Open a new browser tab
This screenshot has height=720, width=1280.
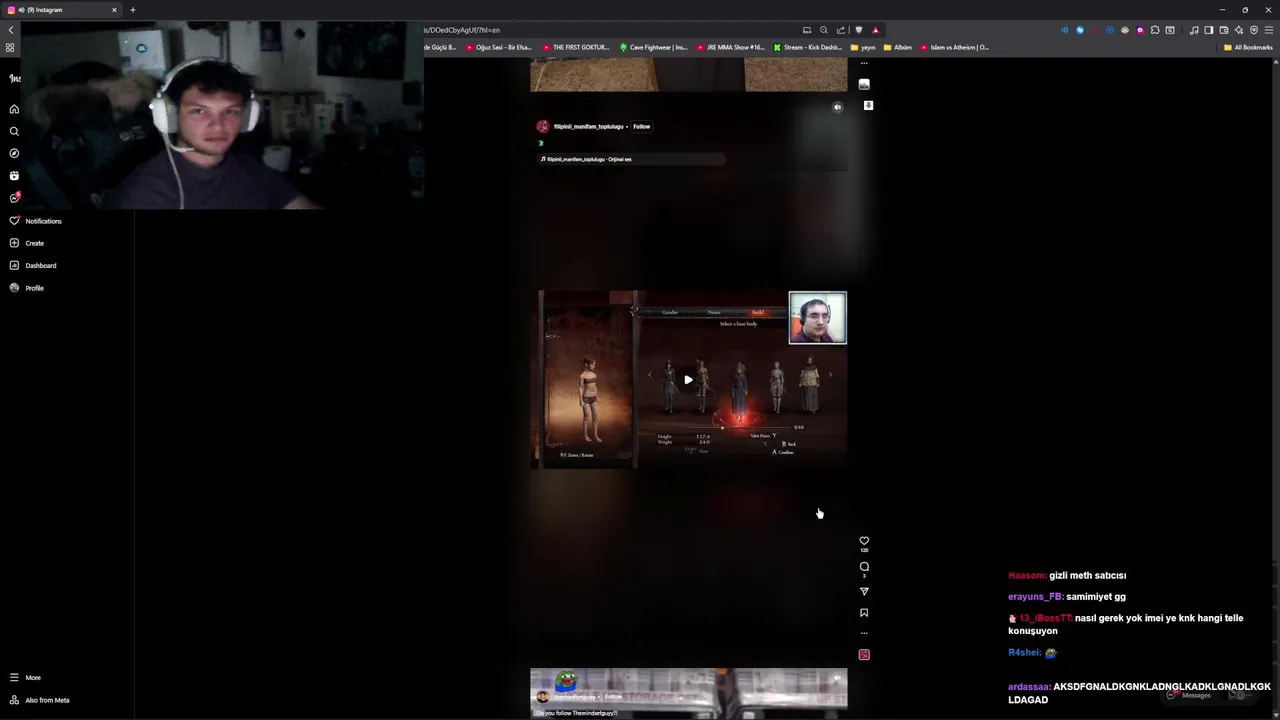[x=132, y=10]
